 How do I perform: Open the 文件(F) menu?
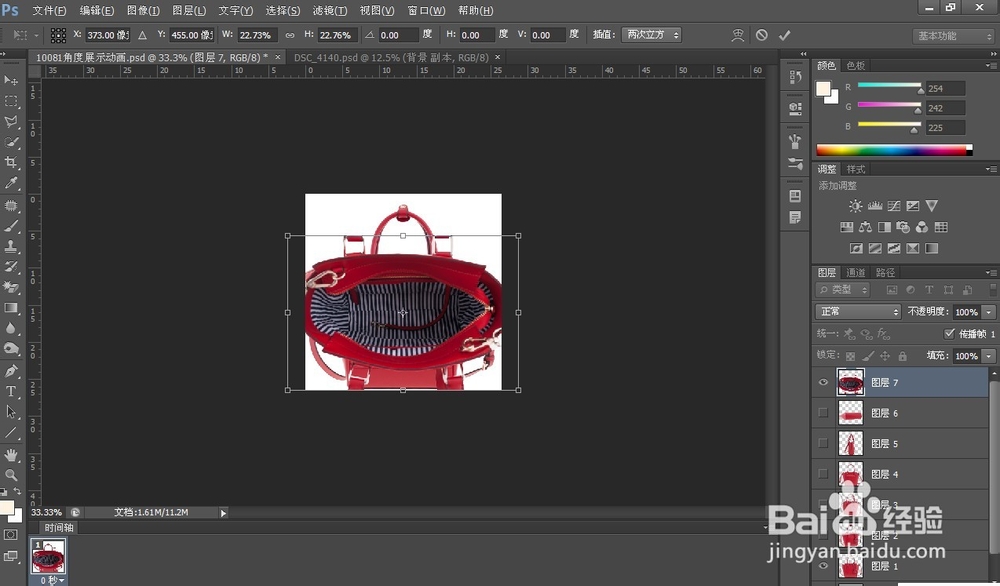(x=49, y=11)
